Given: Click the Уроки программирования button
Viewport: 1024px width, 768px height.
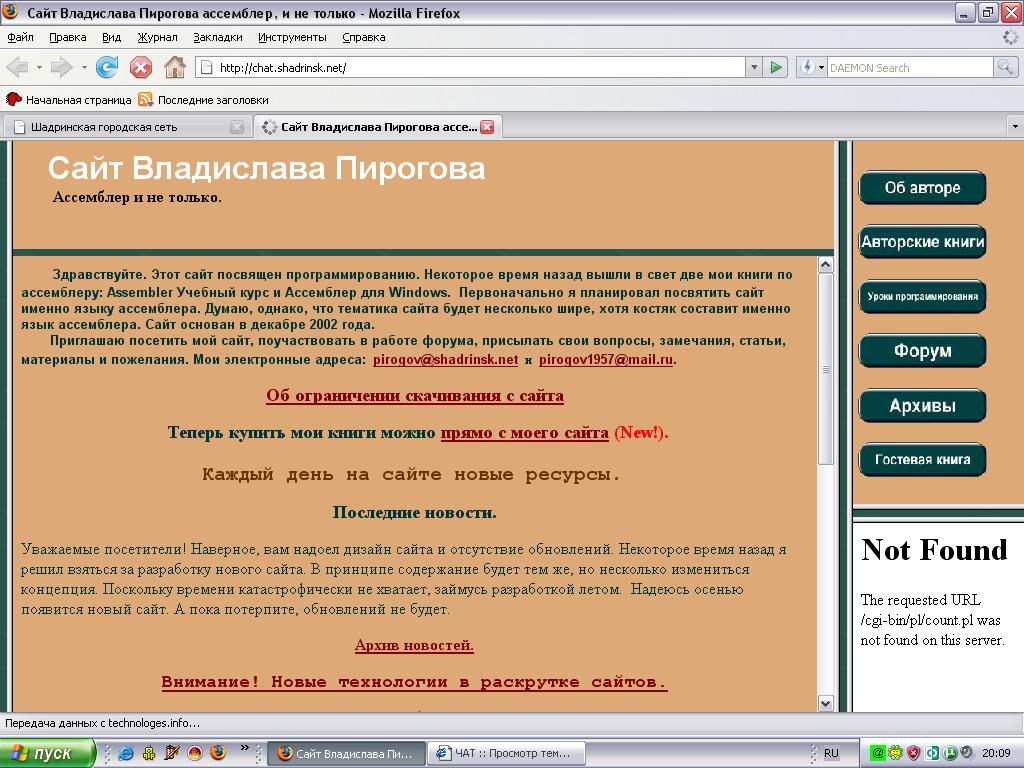Looking at the screenshot, I should click(922, 296).
